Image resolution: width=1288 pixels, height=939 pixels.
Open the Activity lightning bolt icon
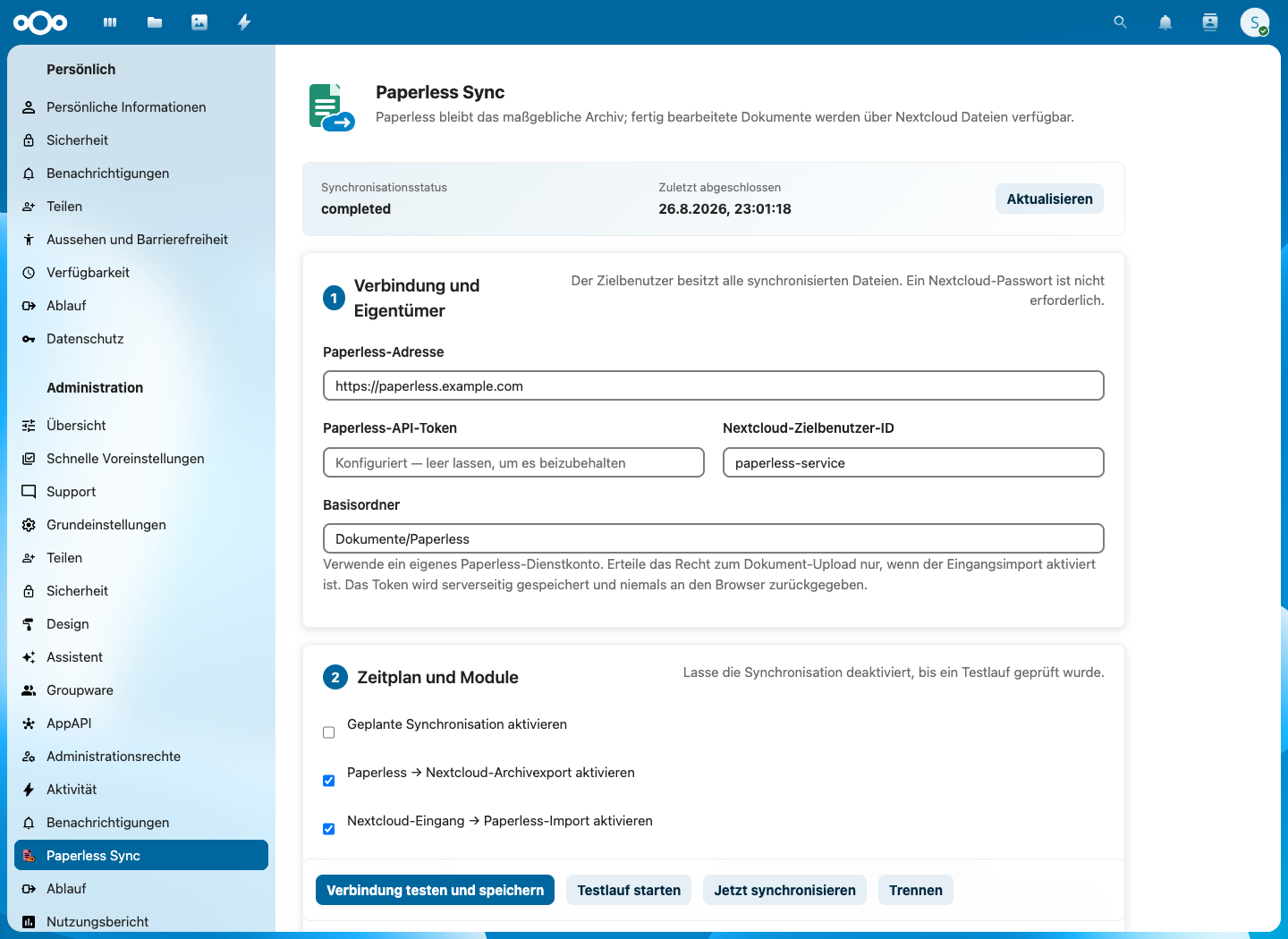(x=244, y=22)
